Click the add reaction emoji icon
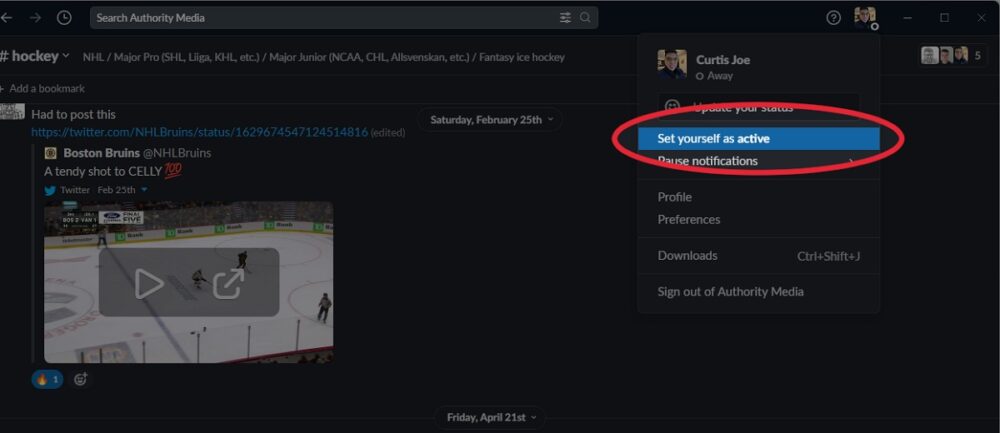 click(81, 379)
